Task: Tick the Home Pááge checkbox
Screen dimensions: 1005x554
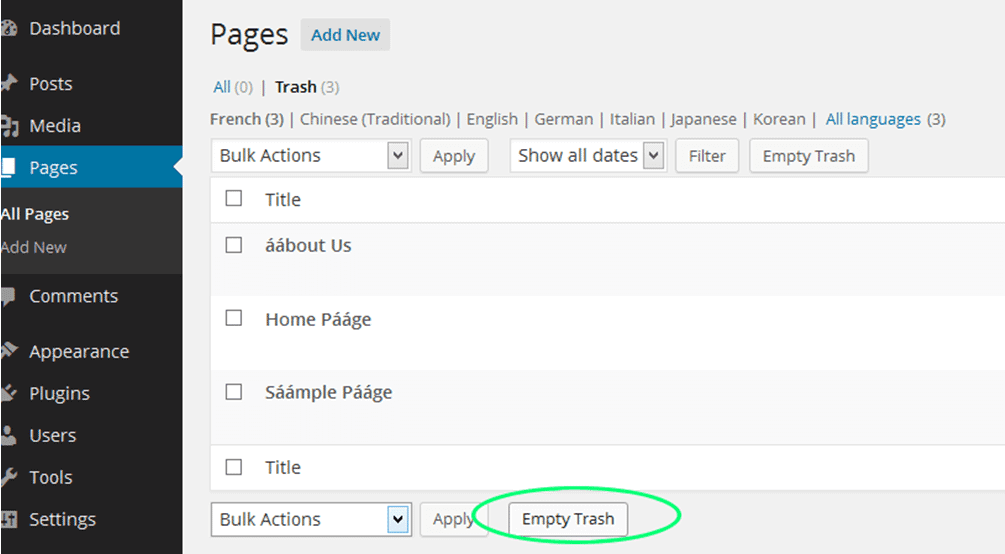Action: pyautogui.click(x=234, y=318)
